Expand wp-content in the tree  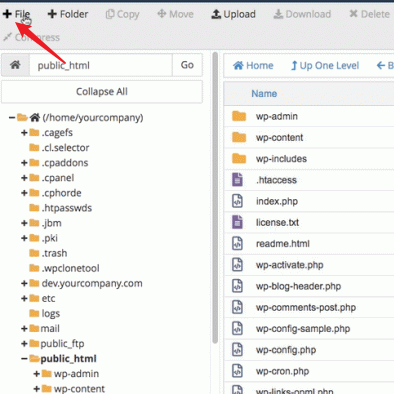pos(37,389)
